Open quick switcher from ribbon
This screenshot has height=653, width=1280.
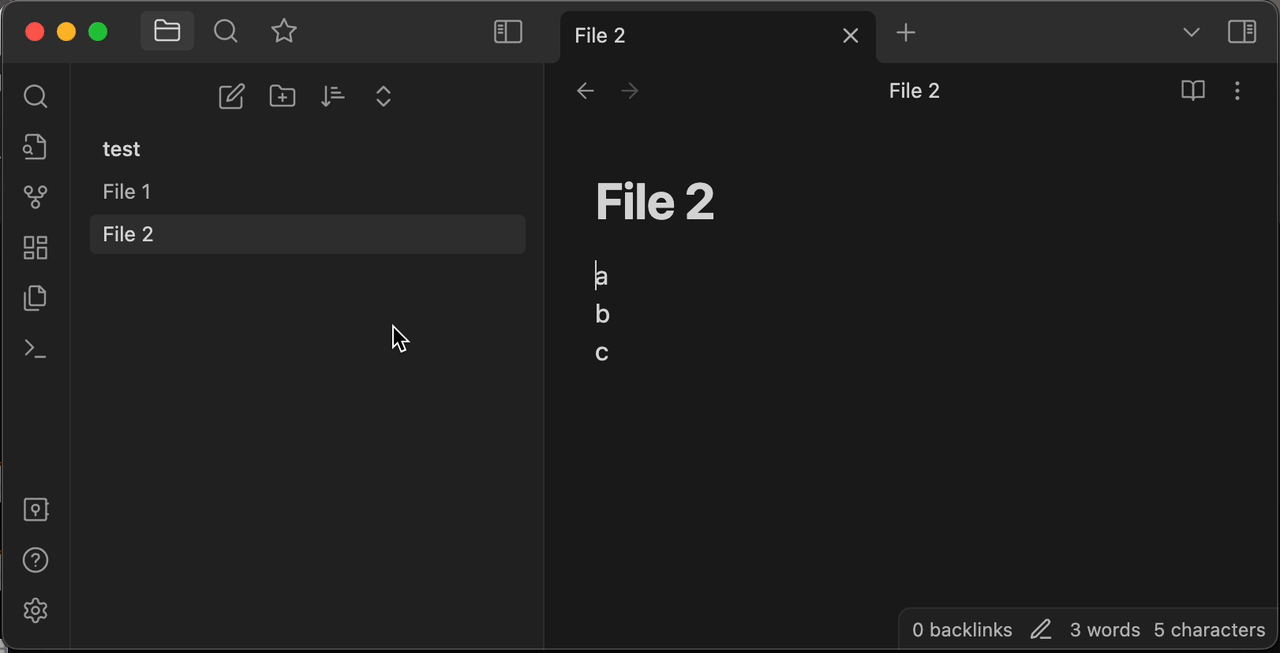[35, 96]
